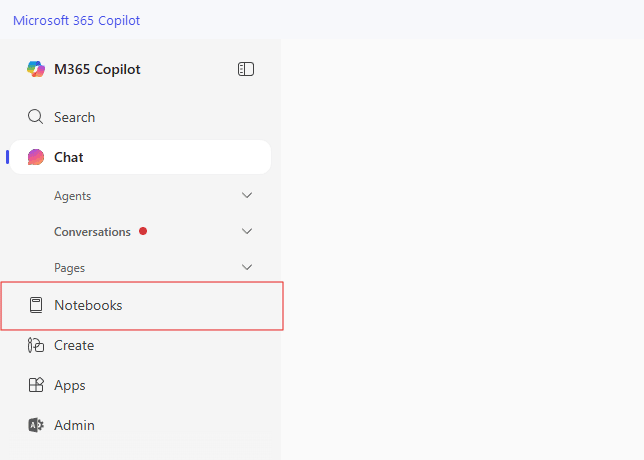
Task: Click the red Conversations notification dot
Action: 143,231
